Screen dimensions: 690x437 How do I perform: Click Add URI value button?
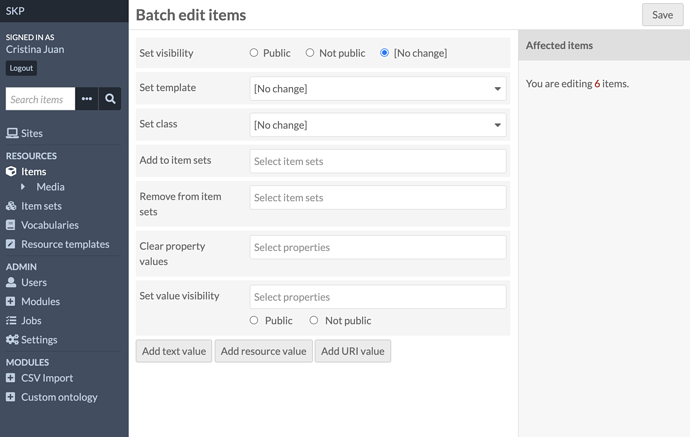352,351
